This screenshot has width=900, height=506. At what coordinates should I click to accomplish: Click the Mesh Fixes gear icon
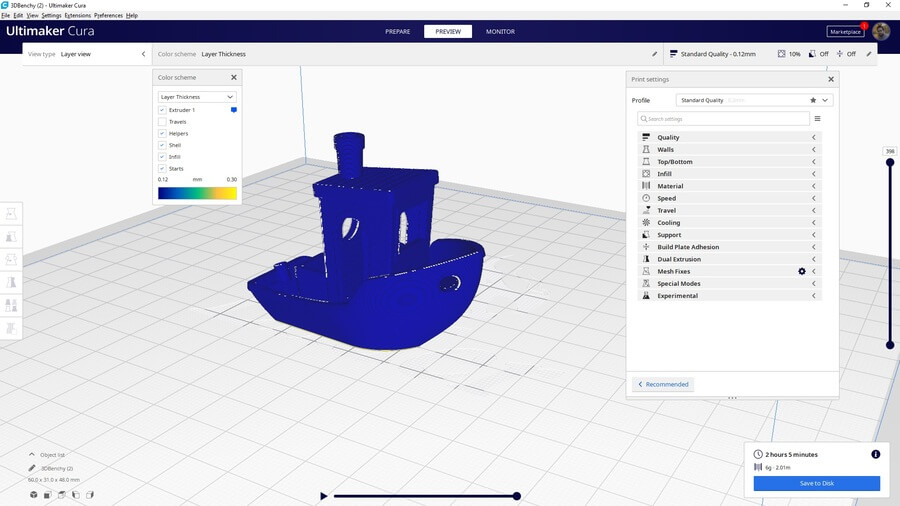801,271
